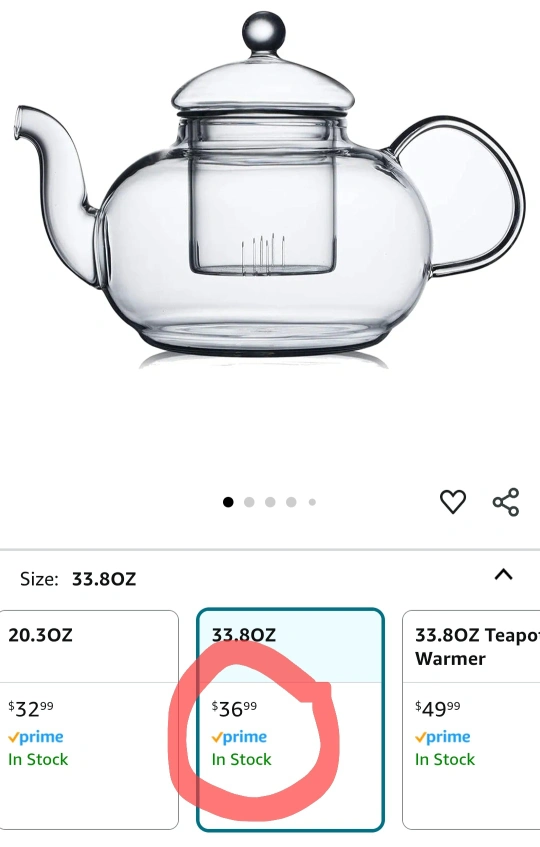
Task: Open the glass teapot product image
Action: pos(266,186)
